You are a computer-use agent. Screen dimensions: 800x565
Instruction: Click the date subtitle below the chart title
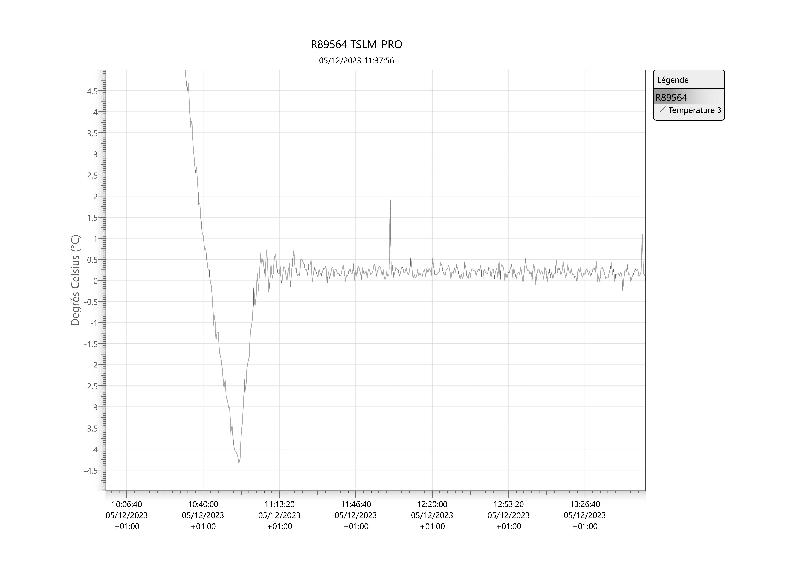356,60
